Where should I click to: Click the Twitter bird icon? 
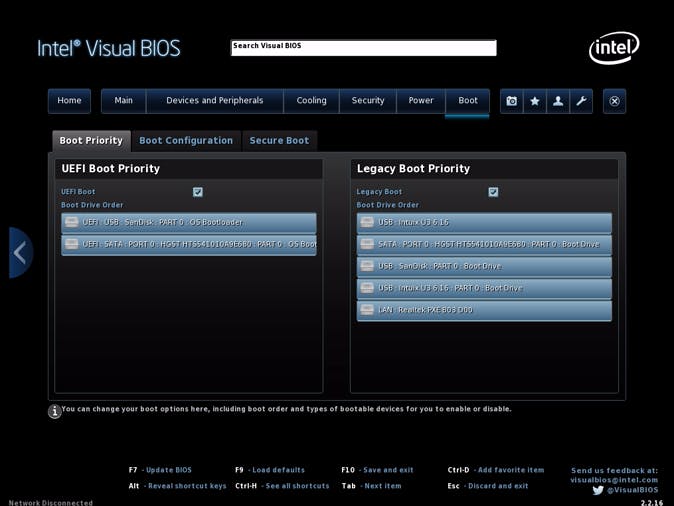coord(598,490)
